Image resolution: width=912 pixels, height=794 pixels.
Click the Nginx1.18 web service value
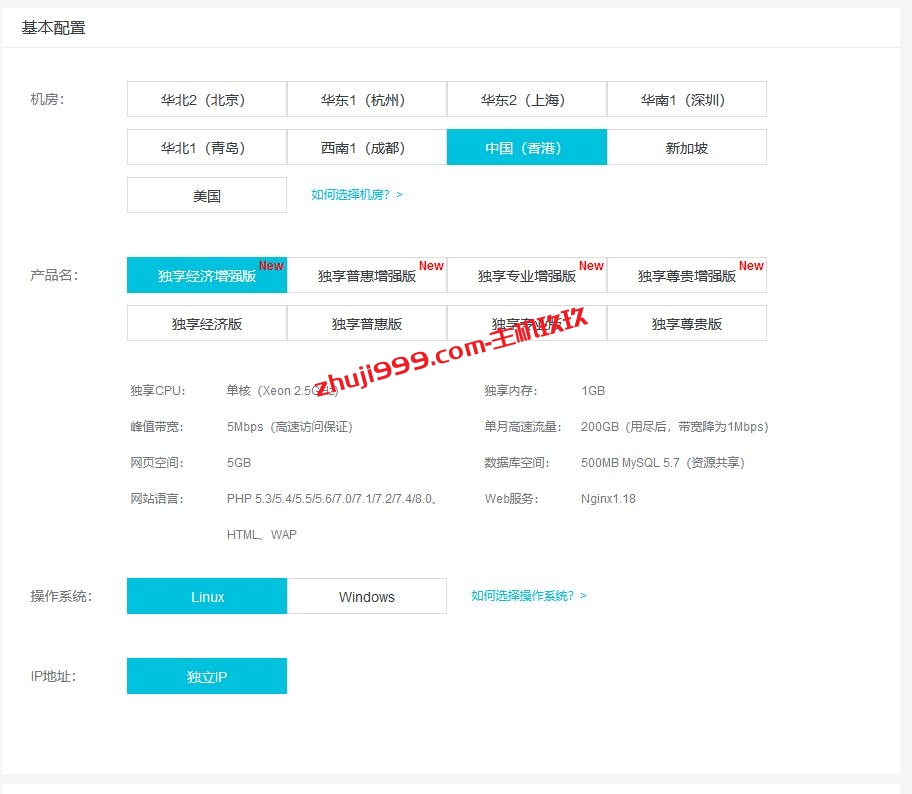(608, 499)
